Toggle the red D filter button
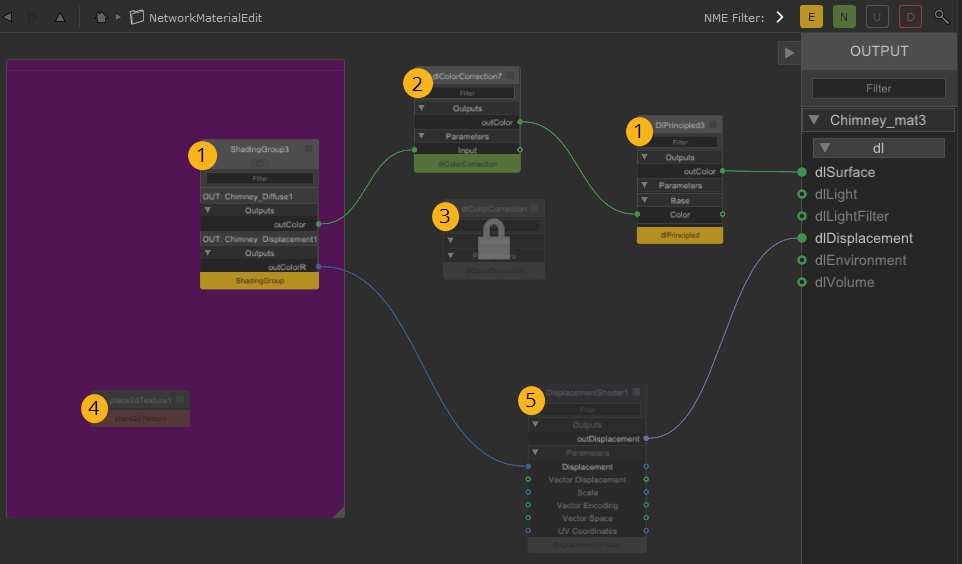Viewport: 962px width, 564px height. pos(910,17)
